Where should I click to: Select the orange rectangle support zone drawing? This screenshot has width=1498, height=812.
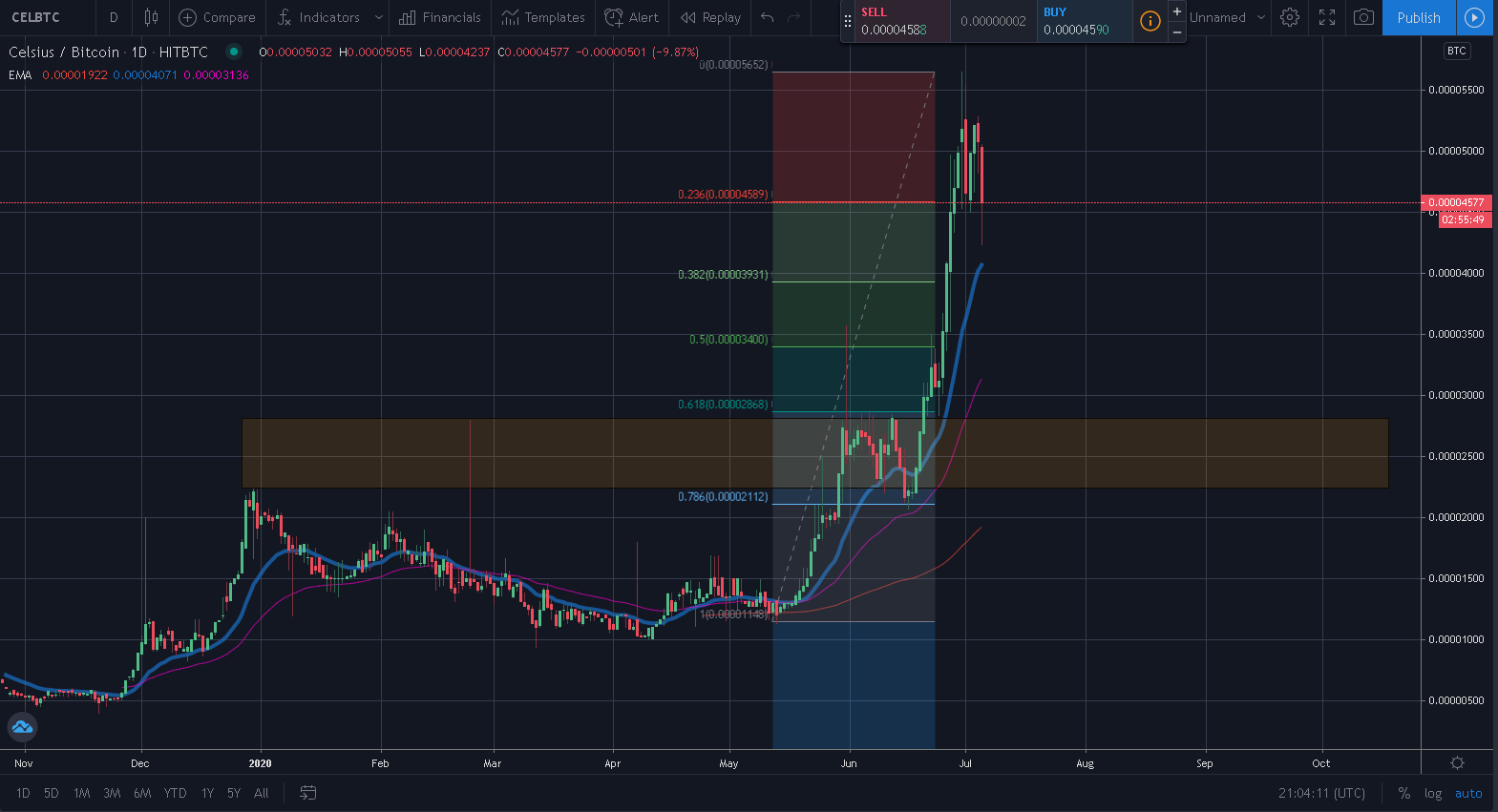815,453
